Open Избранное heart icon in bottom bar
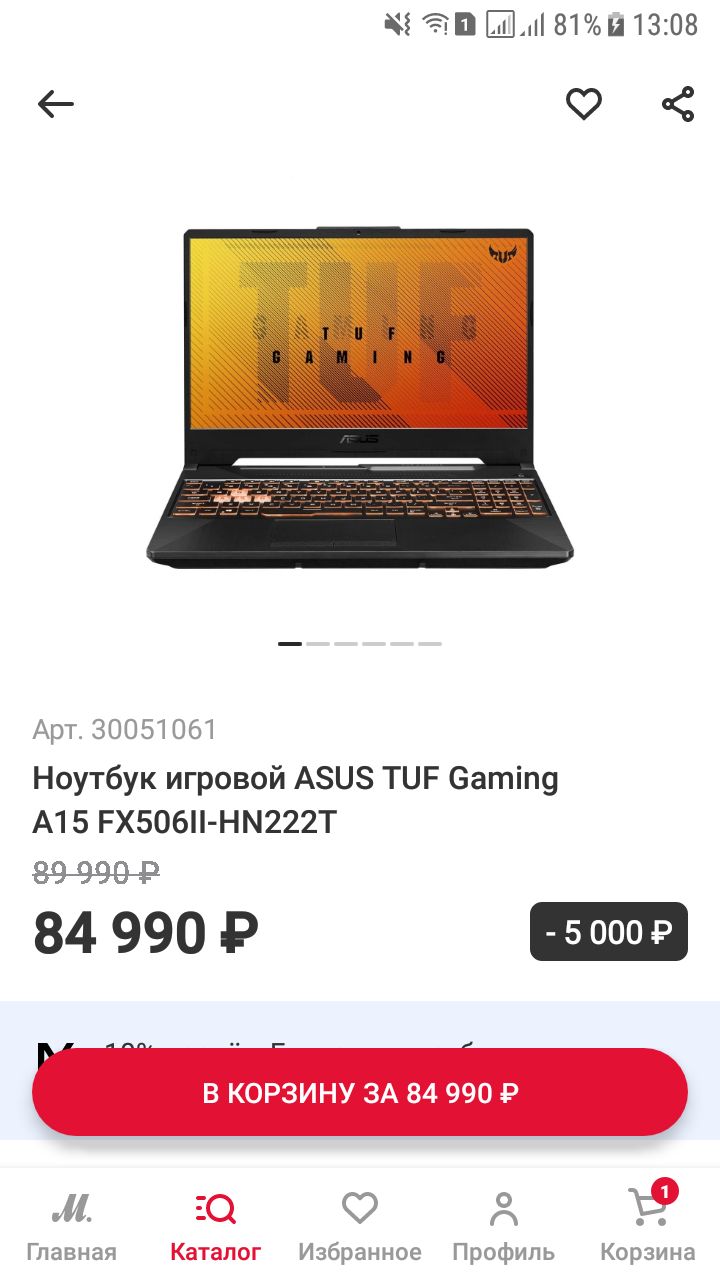This screenshot has height=1280, width=720. 360,1209
